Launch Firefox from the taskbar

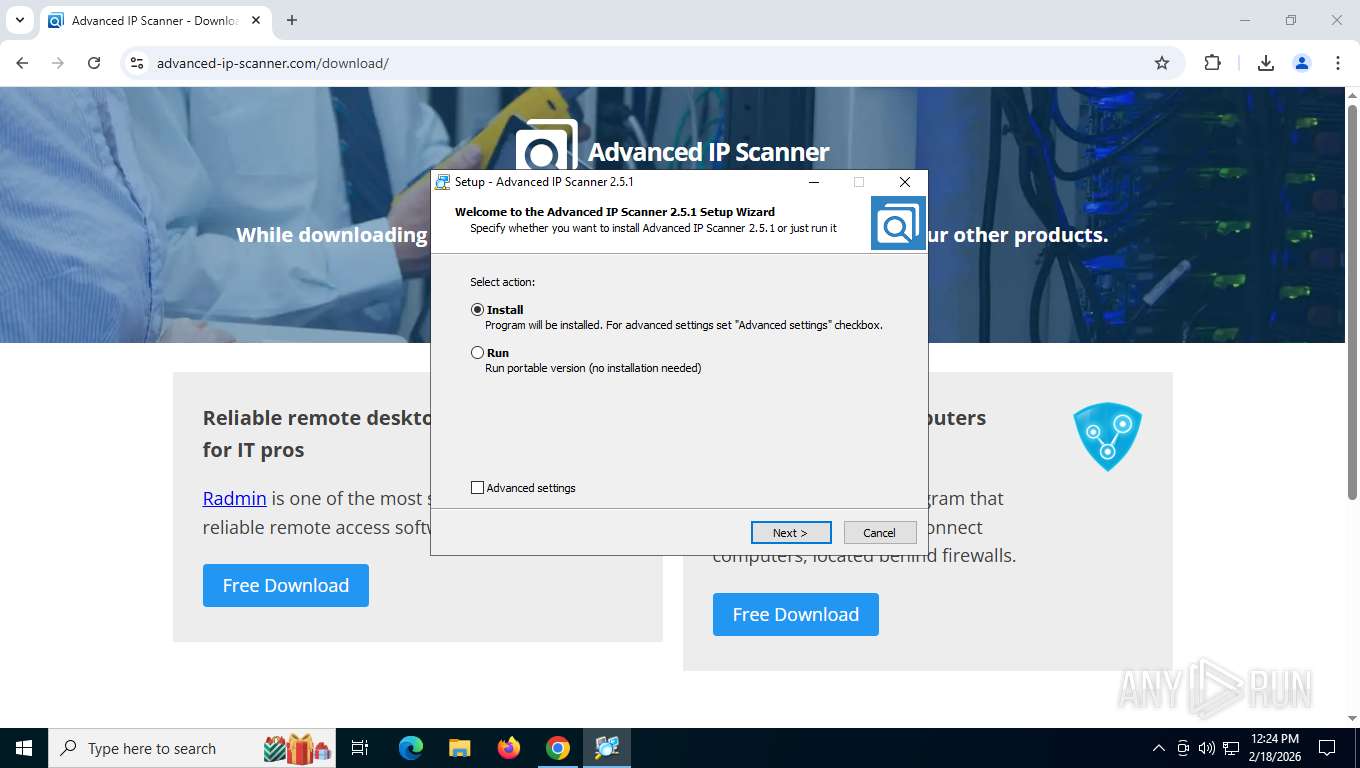[x=509, y=748]
